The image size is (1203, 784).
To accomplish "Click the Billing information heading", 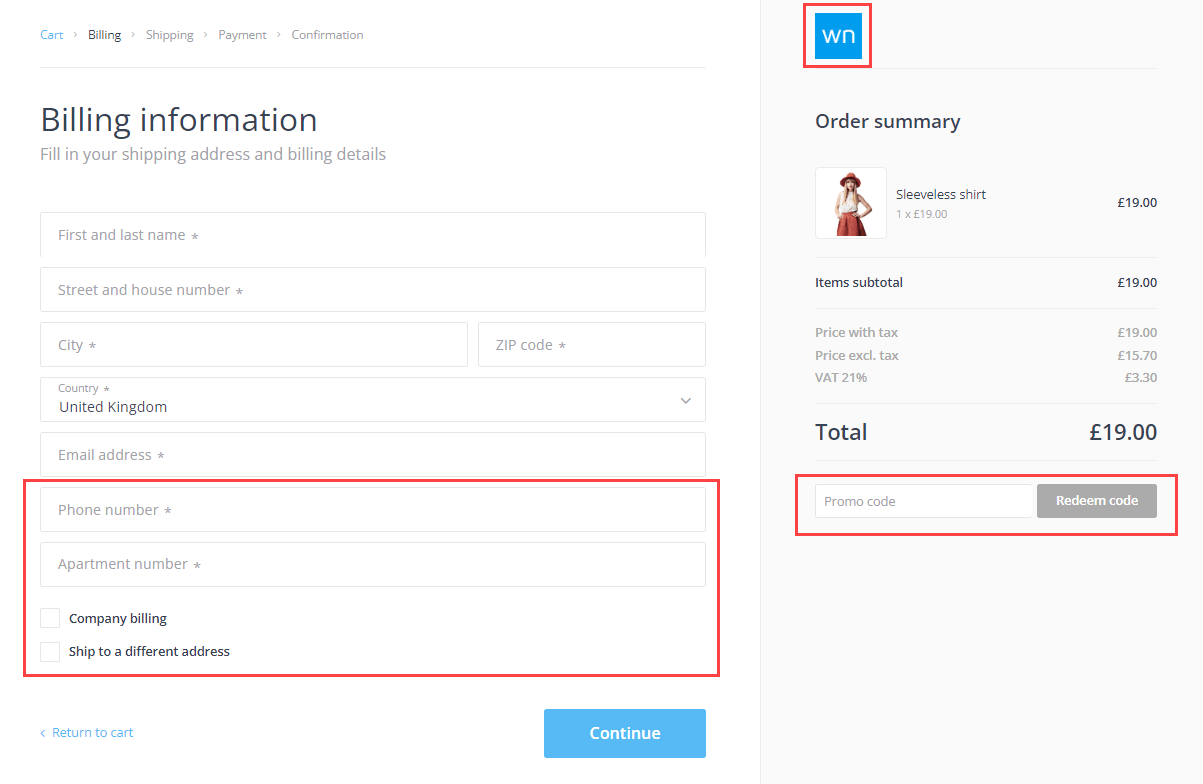I will 179,120.
